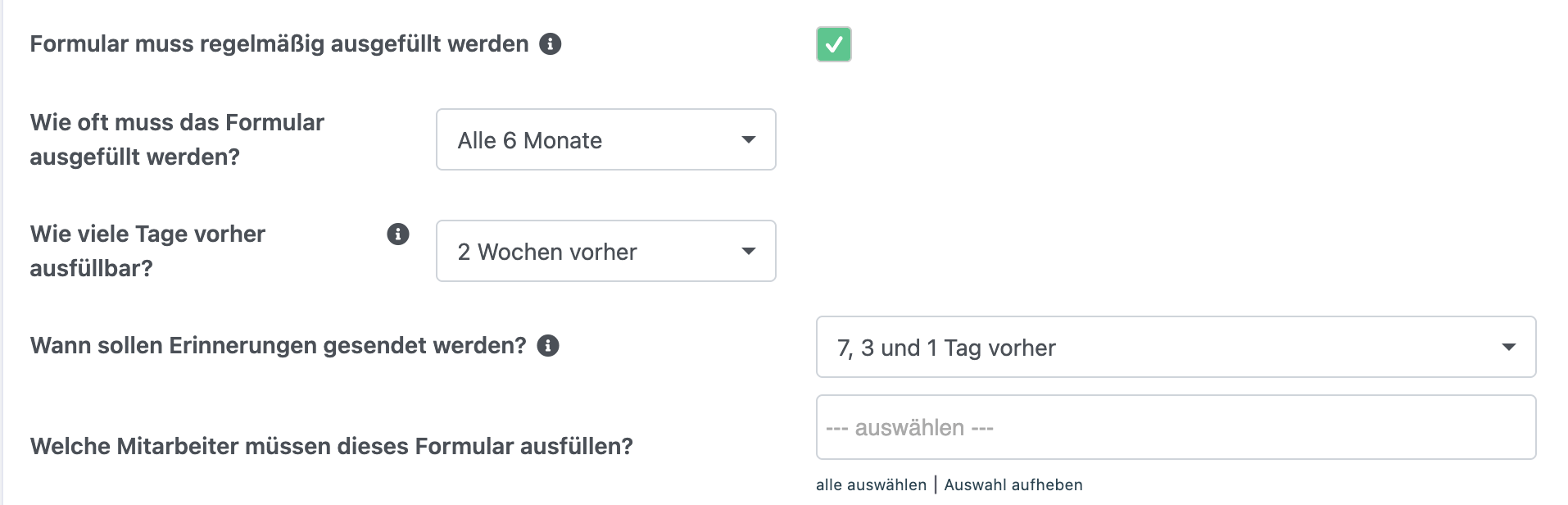Click the 'Wann sollen Erinnerungen gesendet werden?' label
Screen dimensions: 1568x505
pos(278,346)
